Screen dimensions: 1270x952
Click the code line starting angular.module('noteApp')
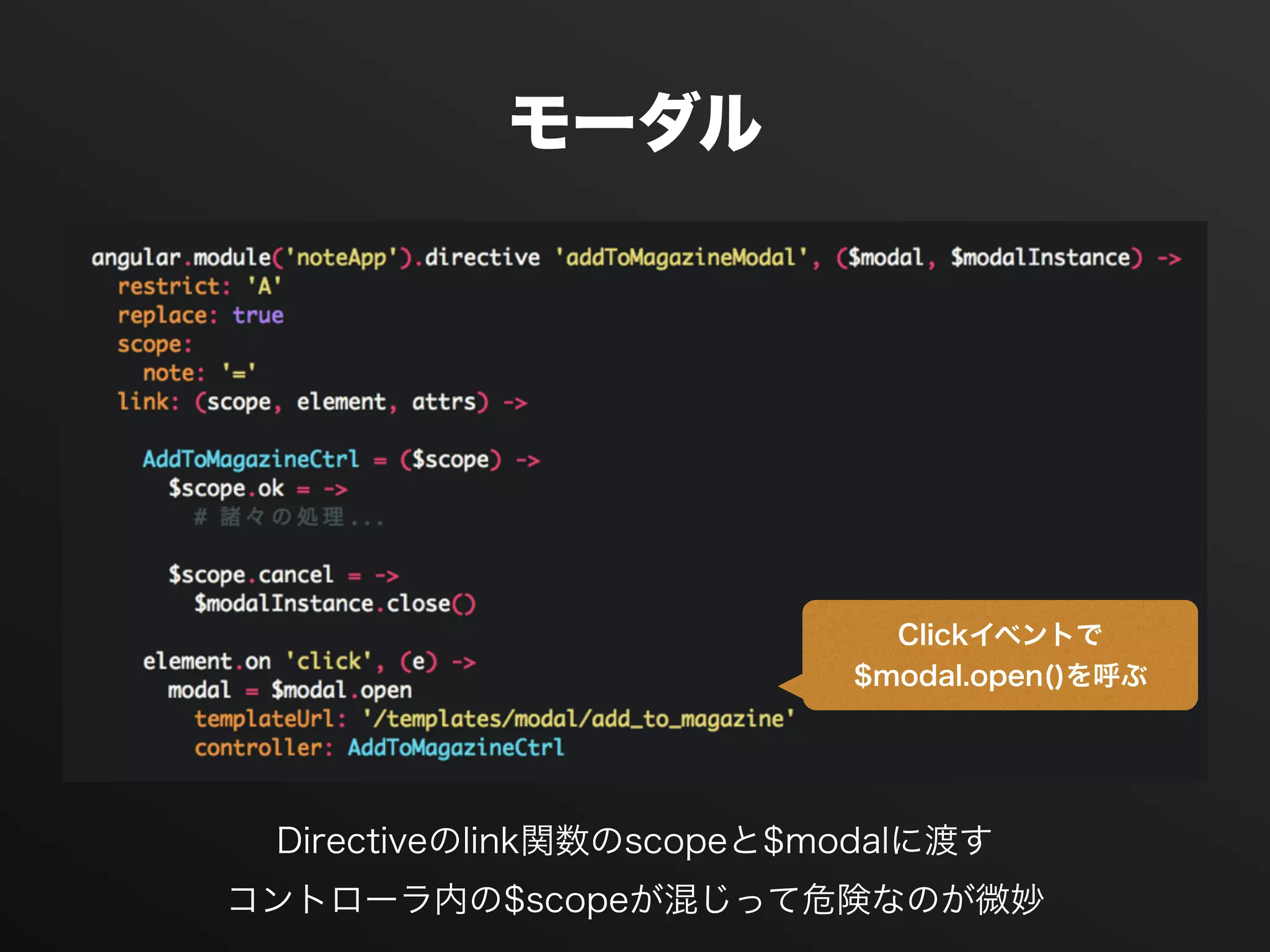coord(636,258)
